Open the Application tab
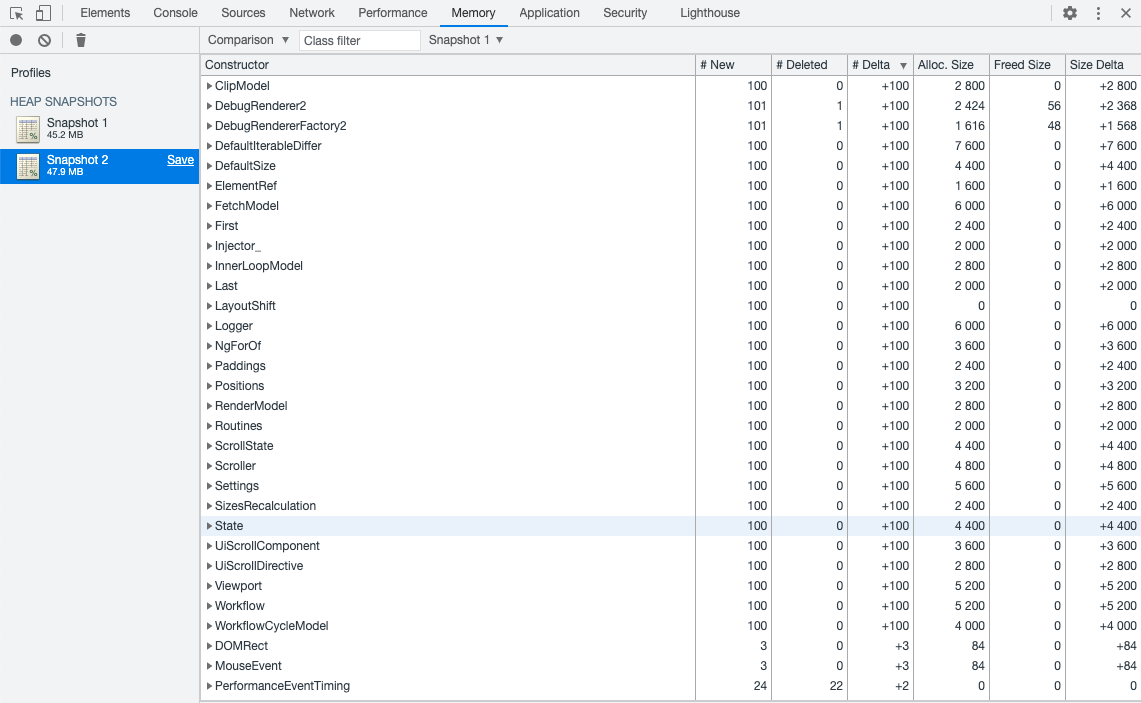 click(x=549, y=13)
